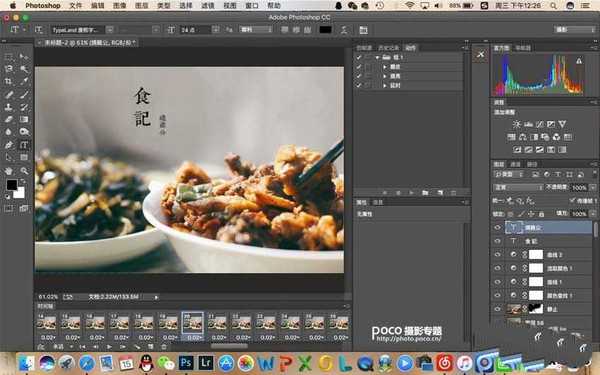Screen dimensions: 600x375
Task: Delete selected frame with timeline trash icon
Action: pyautogui.click(x=164, y=347)
